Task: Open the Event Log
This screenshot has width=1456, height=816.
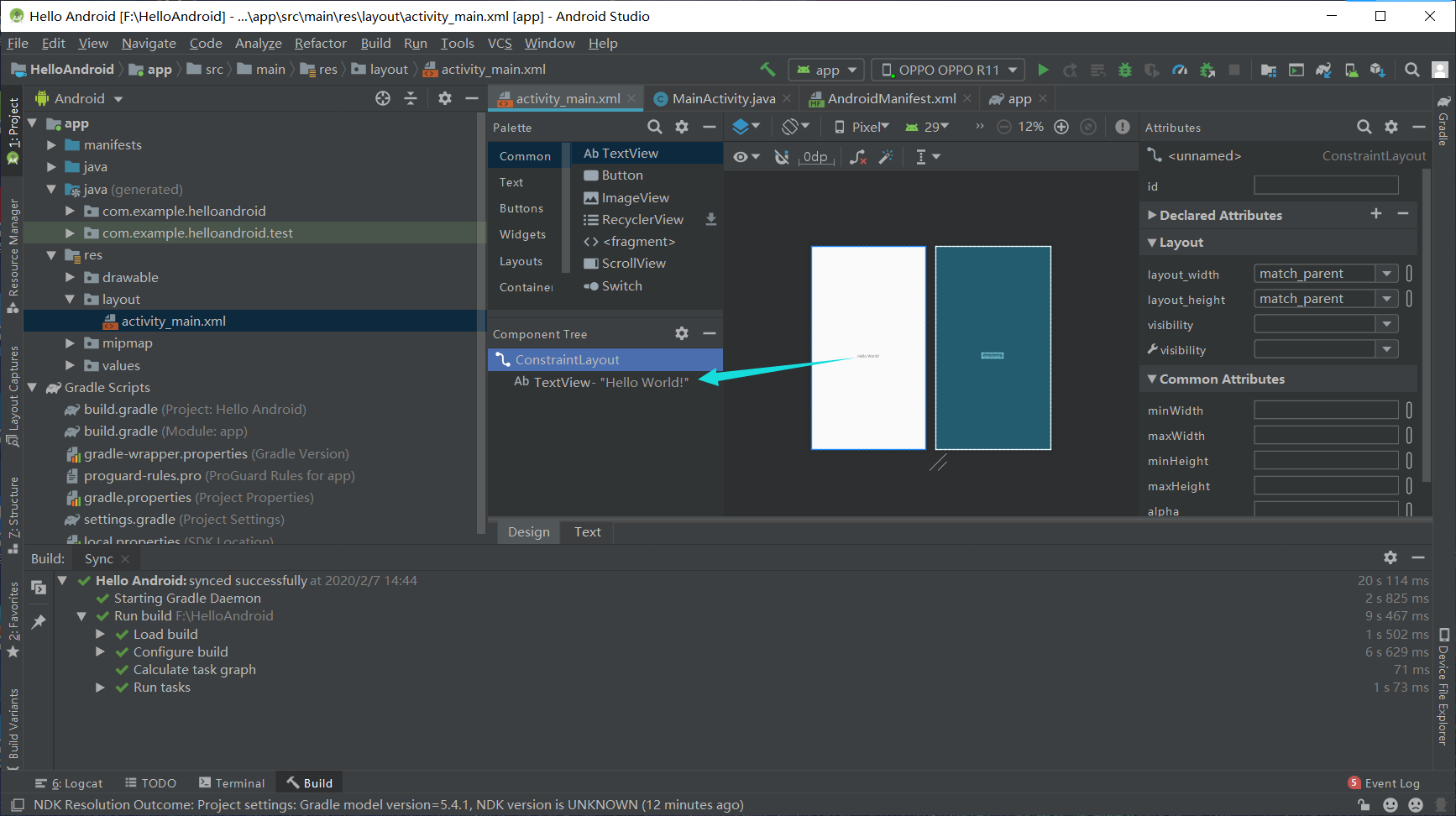Action: 1384,783
